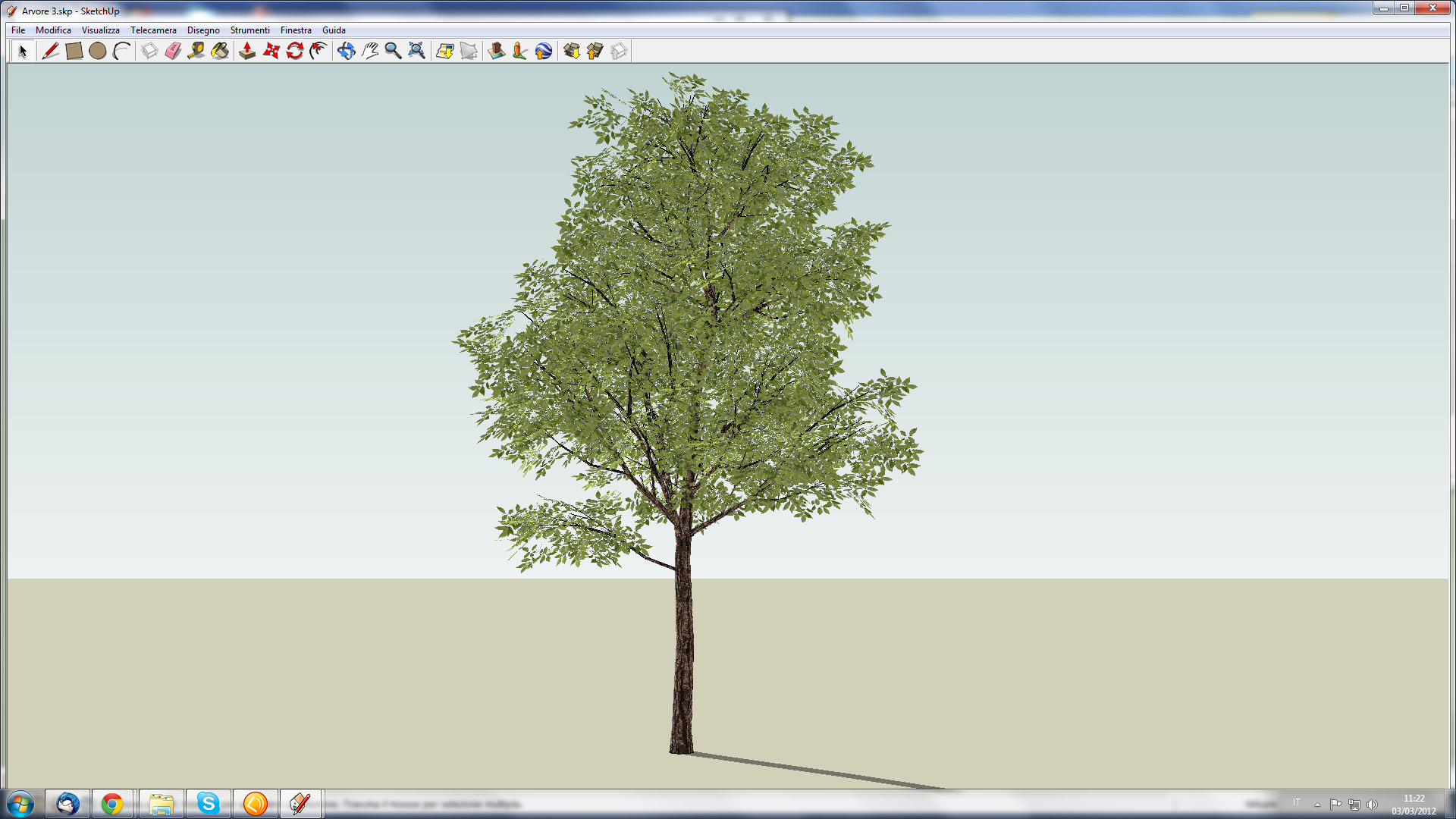Select the Tape Measure tool
1456x819 pixels.
pos(196,51)
